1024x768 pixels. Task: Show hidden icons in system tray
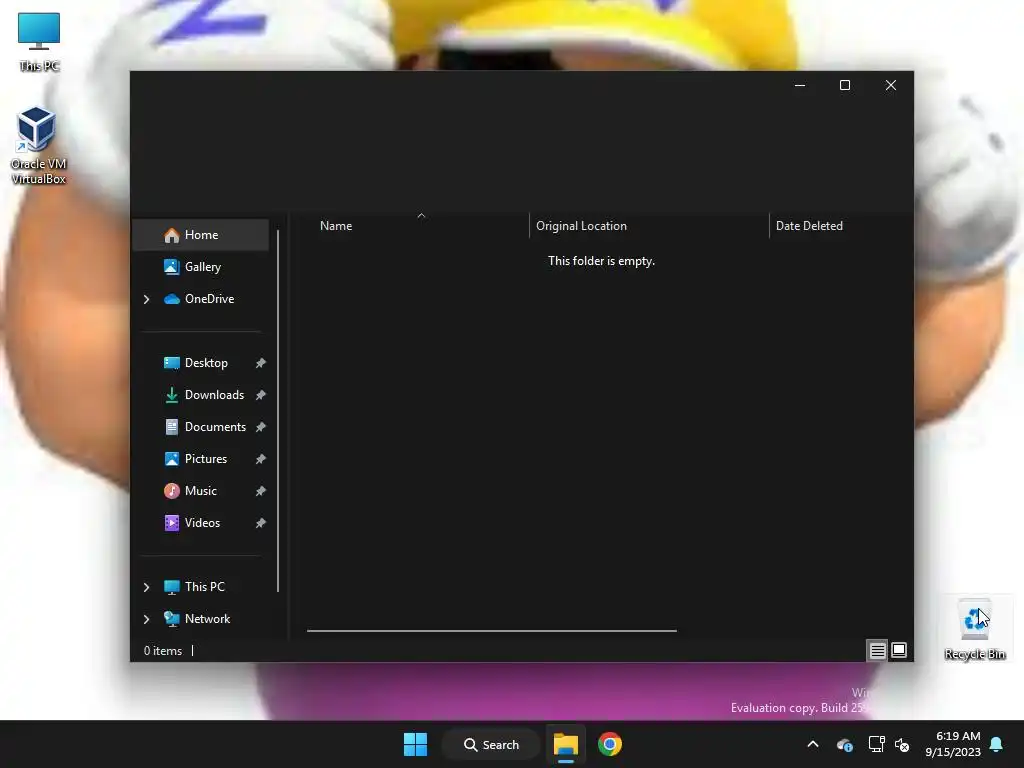tap(813, 744)
